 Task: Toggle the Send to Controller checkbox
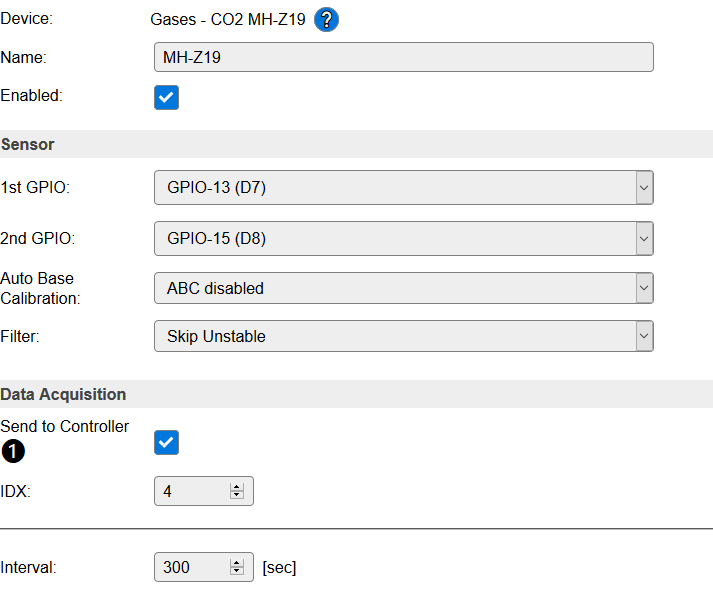(x=167, y=442)
